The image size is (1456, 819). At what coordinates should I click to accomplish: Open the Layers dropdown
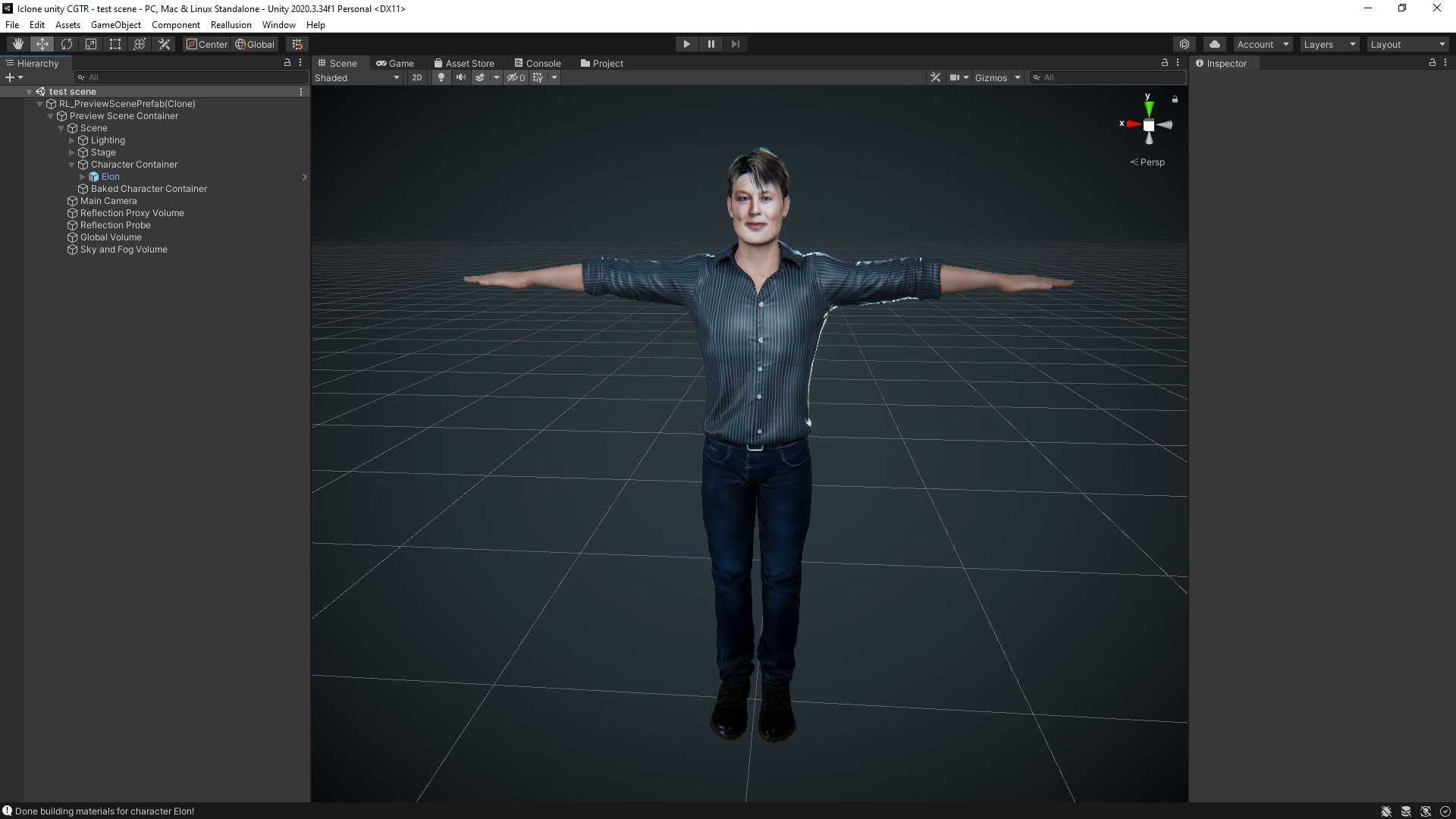coord(1329,44)
